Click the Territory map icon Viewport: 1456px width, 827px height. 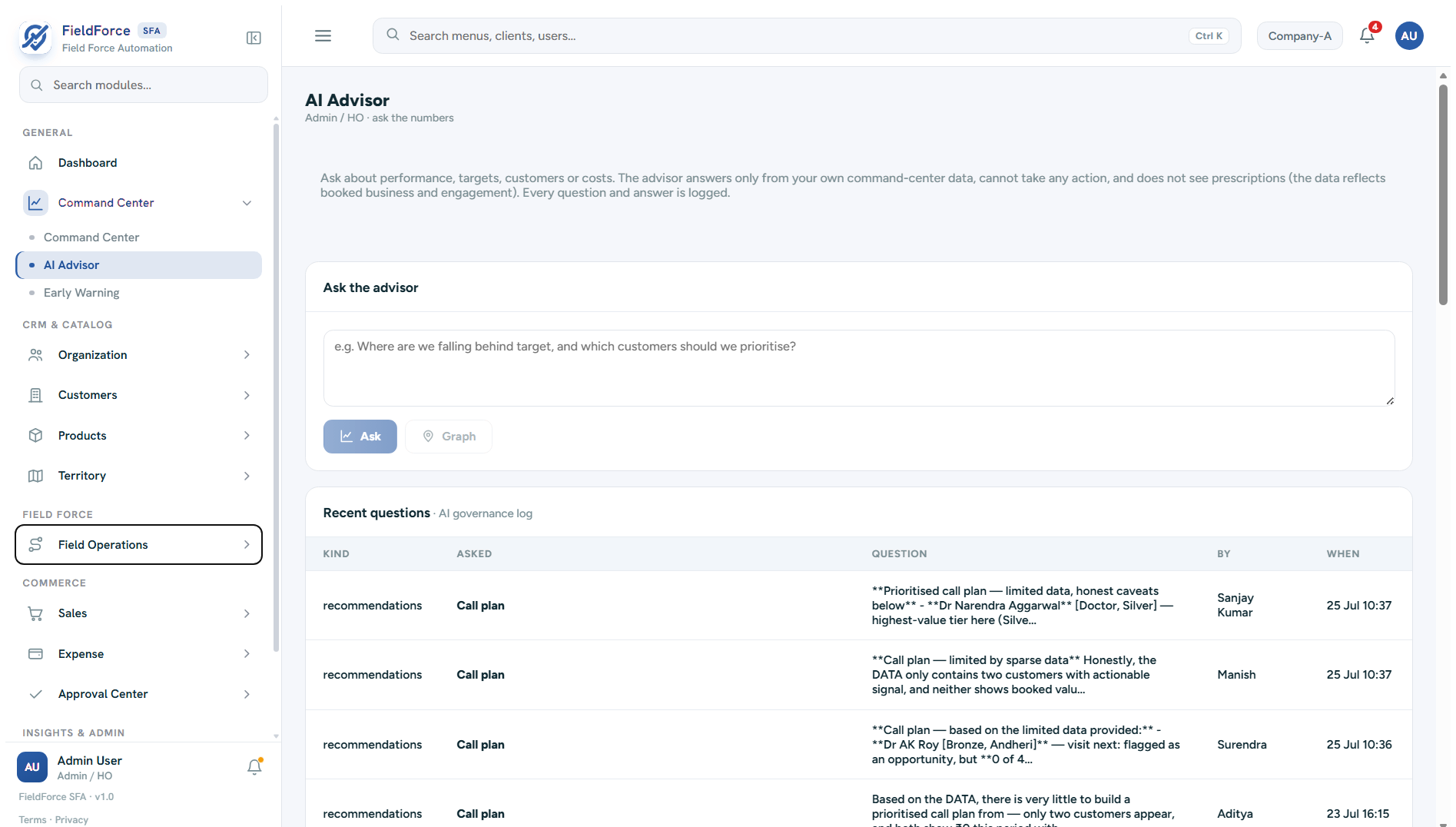tap(35, 476)
